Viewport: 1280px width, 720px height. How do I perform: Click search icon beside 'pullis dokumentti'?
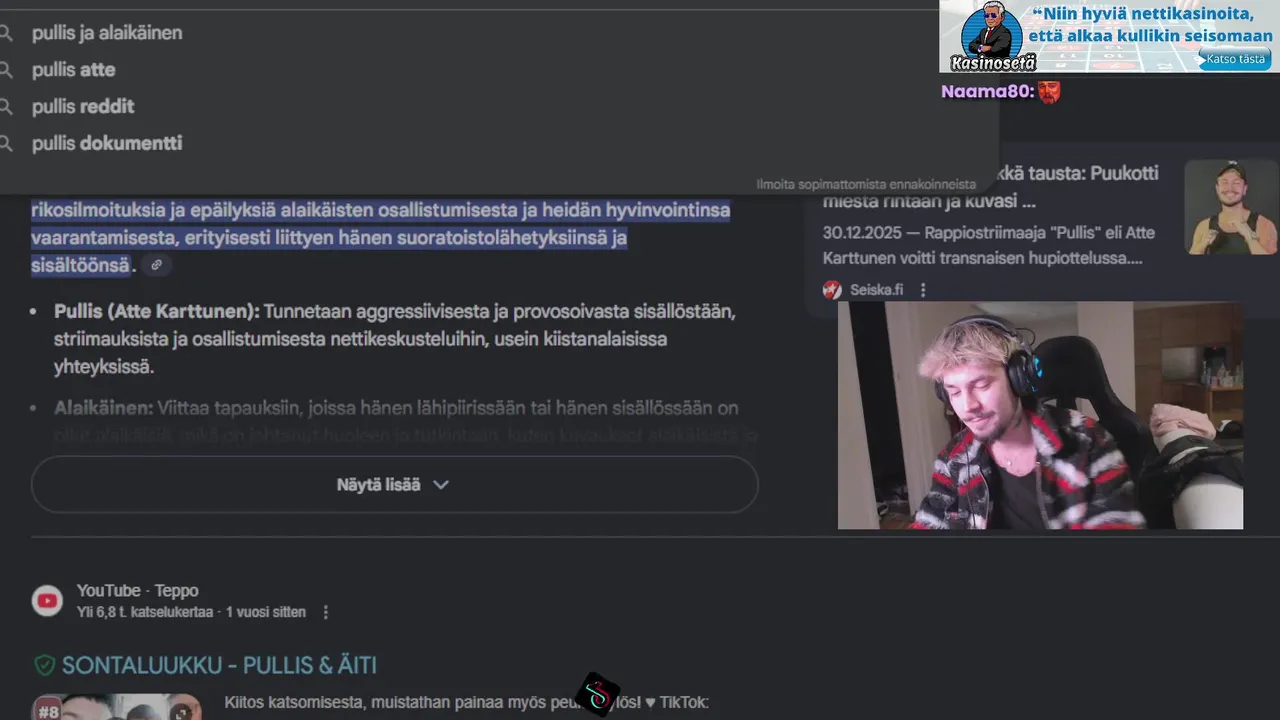[6, 144]
